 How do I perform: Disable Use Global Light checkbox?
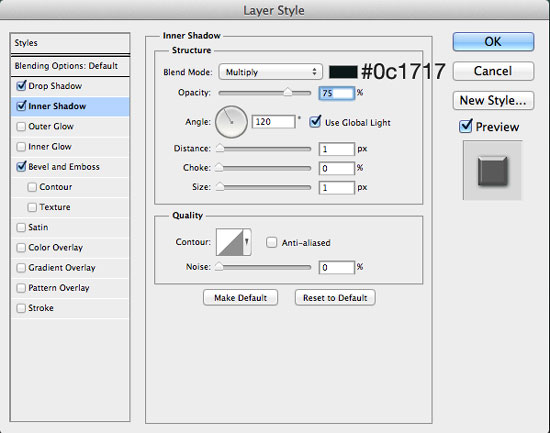pos(315,122)
